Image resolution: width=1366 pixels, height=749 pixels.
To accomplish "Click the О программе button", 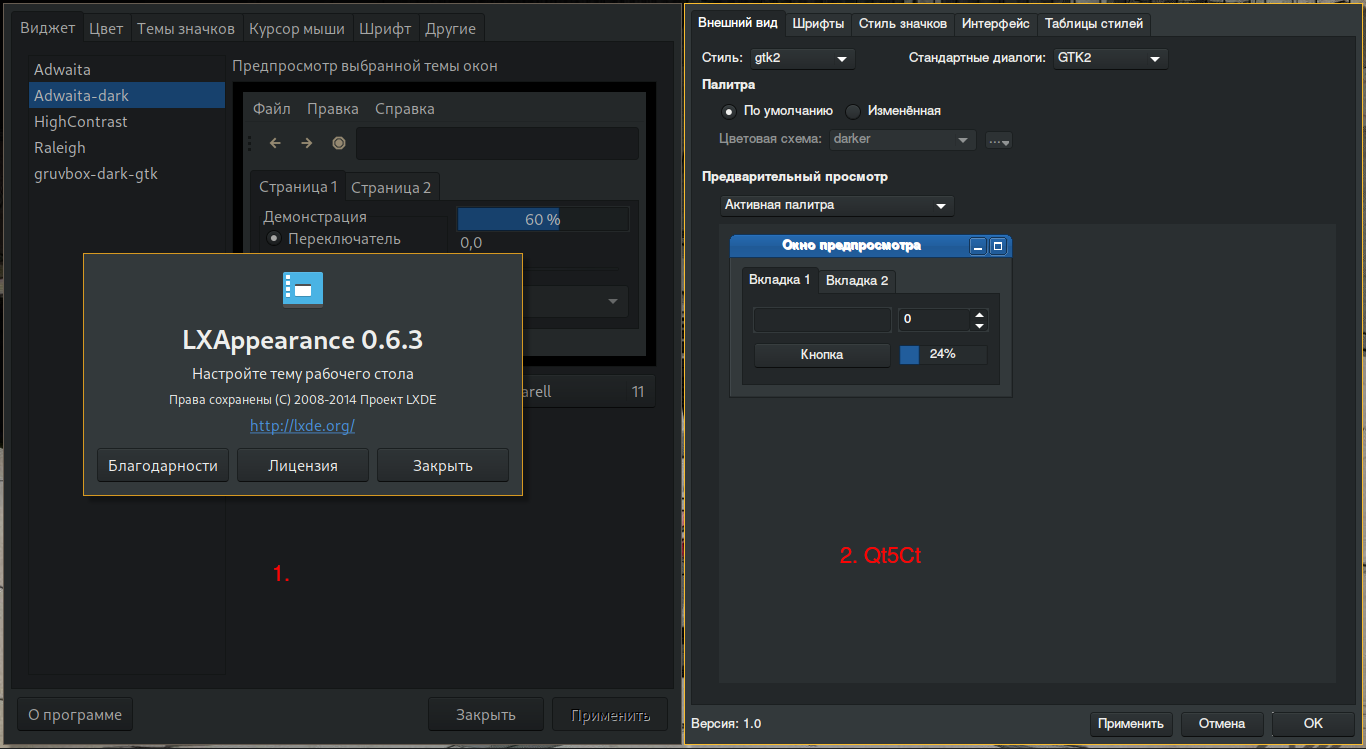I will 75,714.
